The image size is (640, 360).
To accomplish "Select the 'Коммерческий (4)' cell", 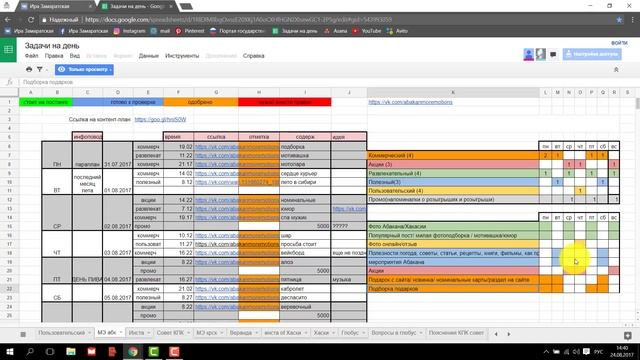I will pos(453,156).
